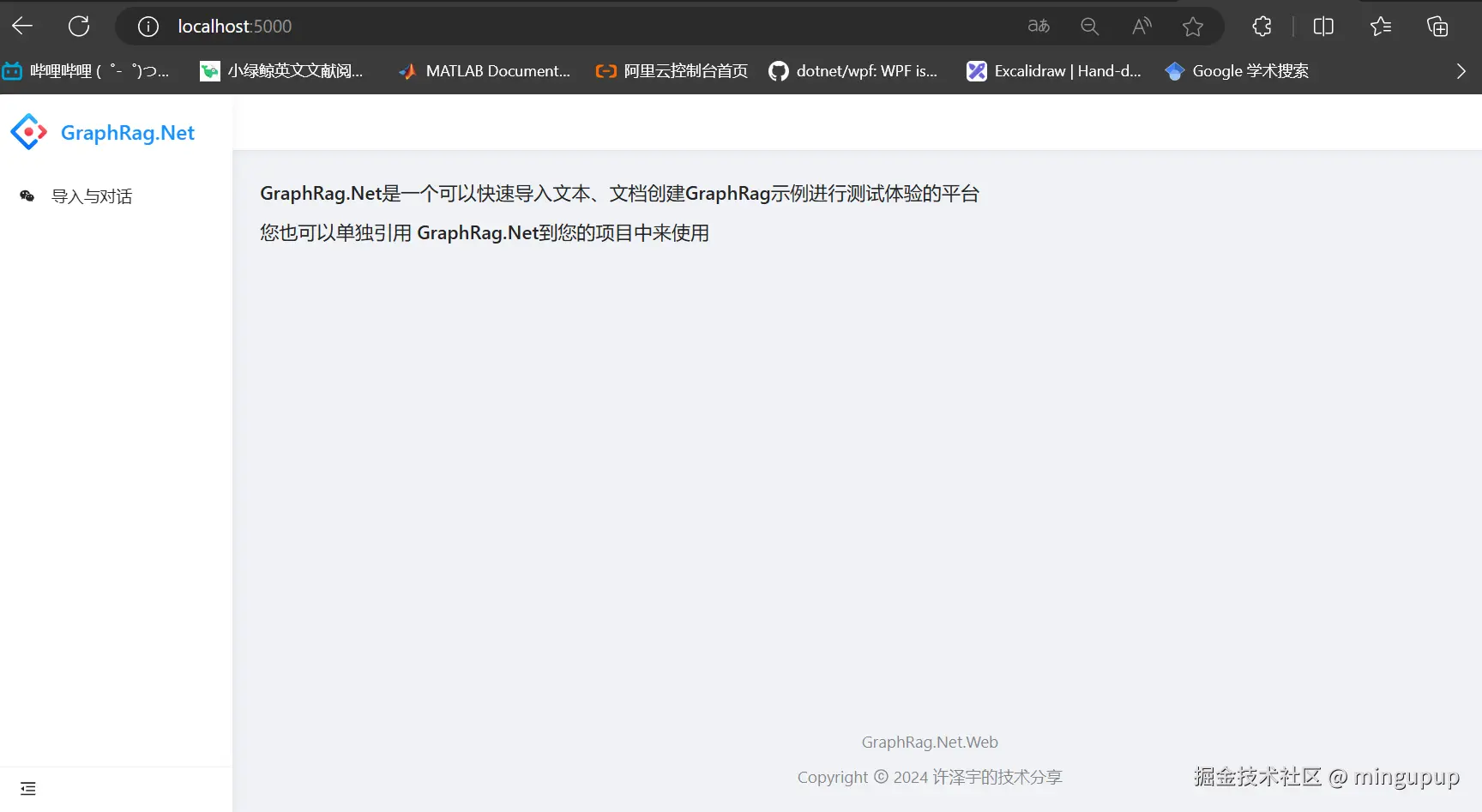Add this page to favorites
The image size is (1482, 812).
point(1192,27)
